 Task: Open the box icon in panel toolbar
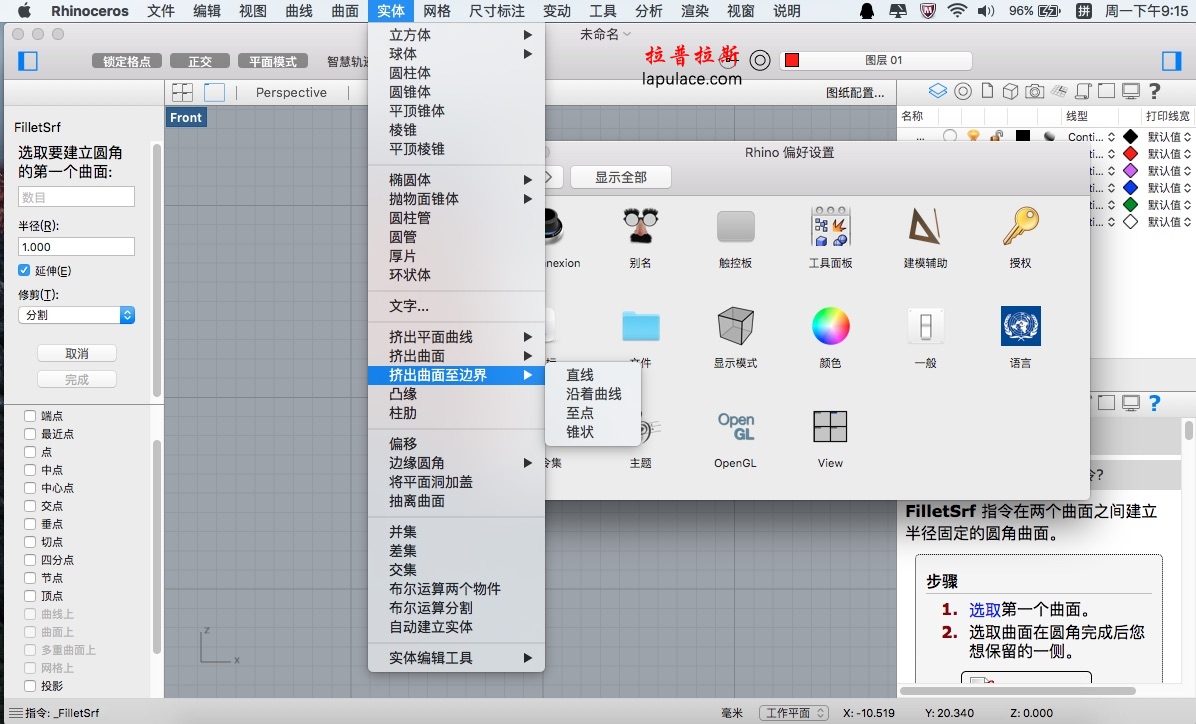pos(1010,92)
